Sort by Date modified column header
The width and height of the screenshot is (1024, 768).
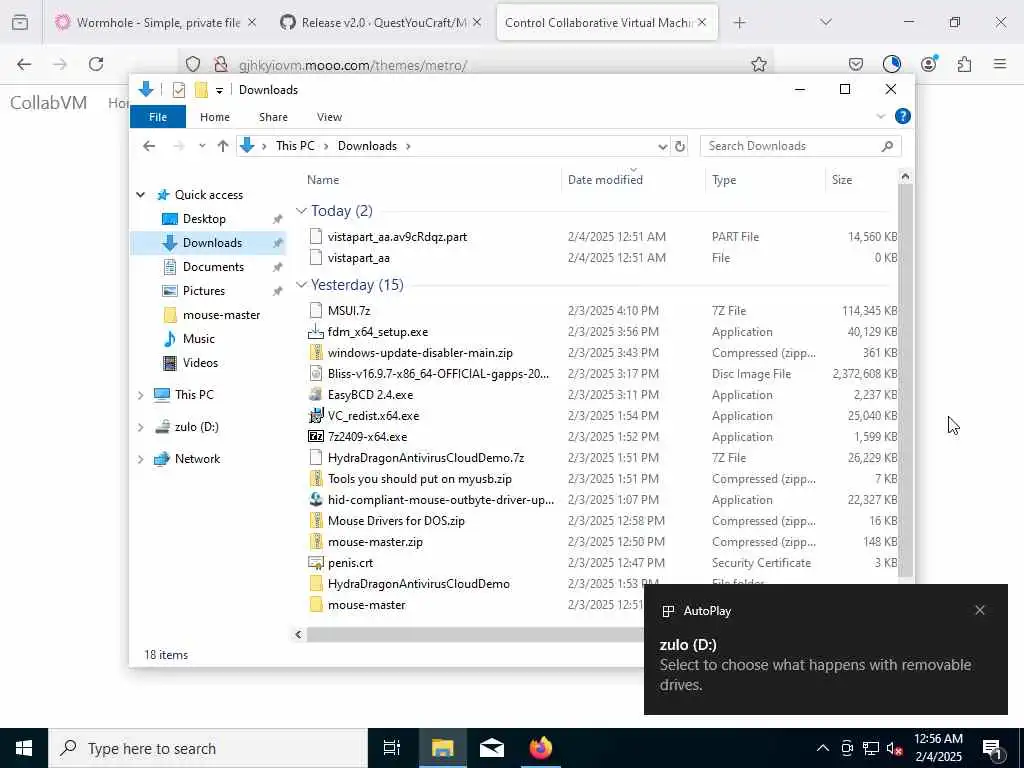coord(605,180)
